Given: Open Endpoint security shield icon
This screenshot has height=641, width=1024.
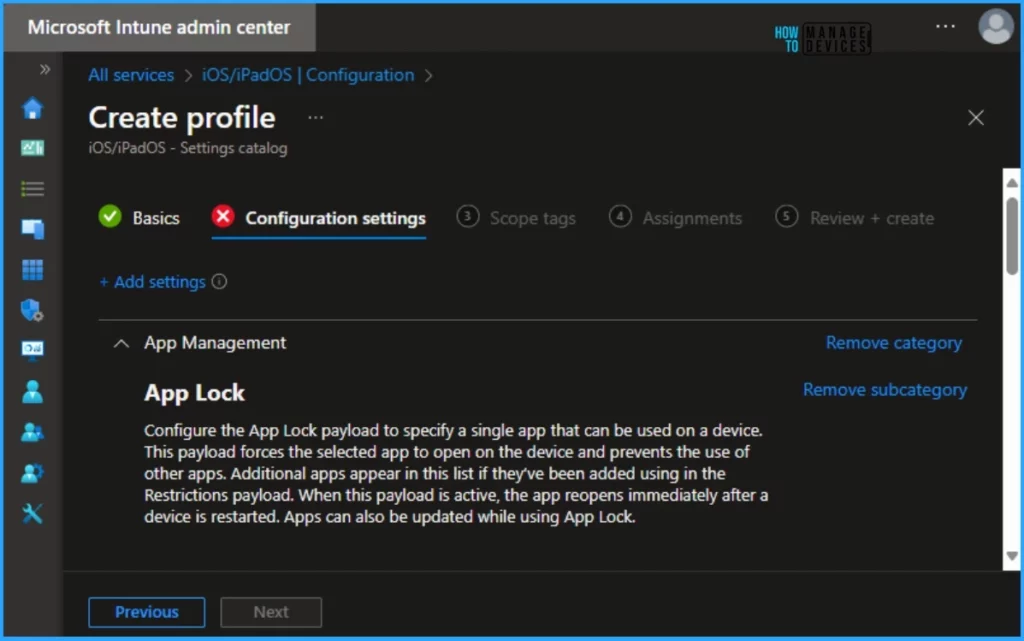Looking at the screenshot, I should pos(32,310).
